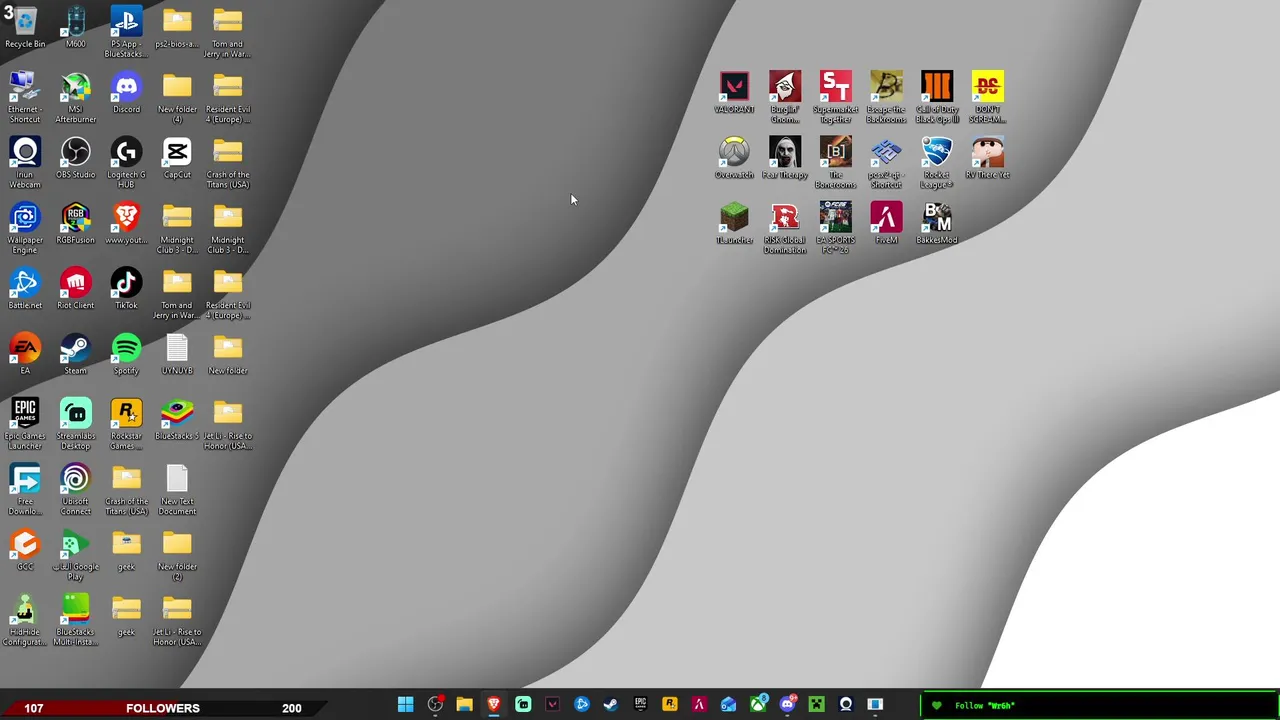This screenshot has width=1280, height=720.
Task: Open Xbox app in the taskbar
Action: coord(758,705)
